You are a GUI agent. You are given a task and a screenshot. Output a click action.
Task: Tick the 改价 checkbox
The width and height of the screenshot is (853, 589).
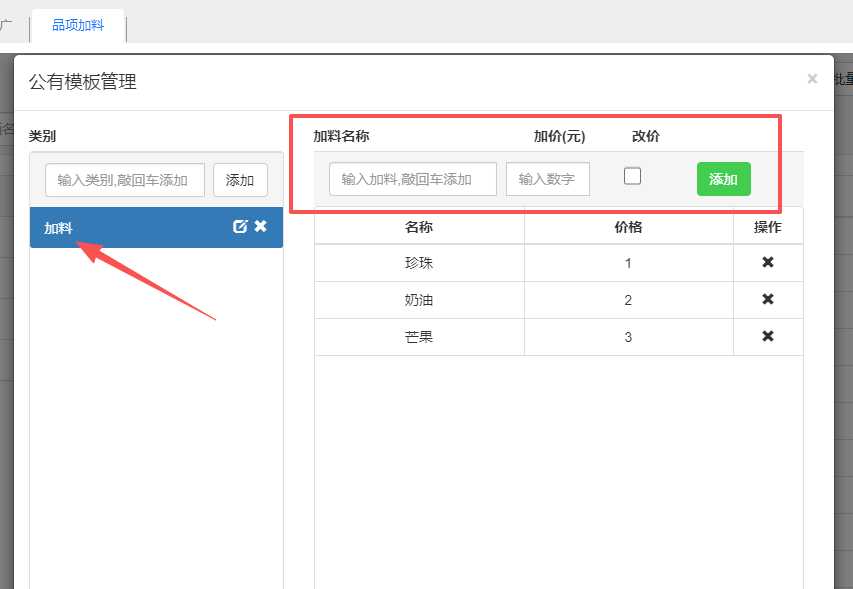(x=632, y=176)
